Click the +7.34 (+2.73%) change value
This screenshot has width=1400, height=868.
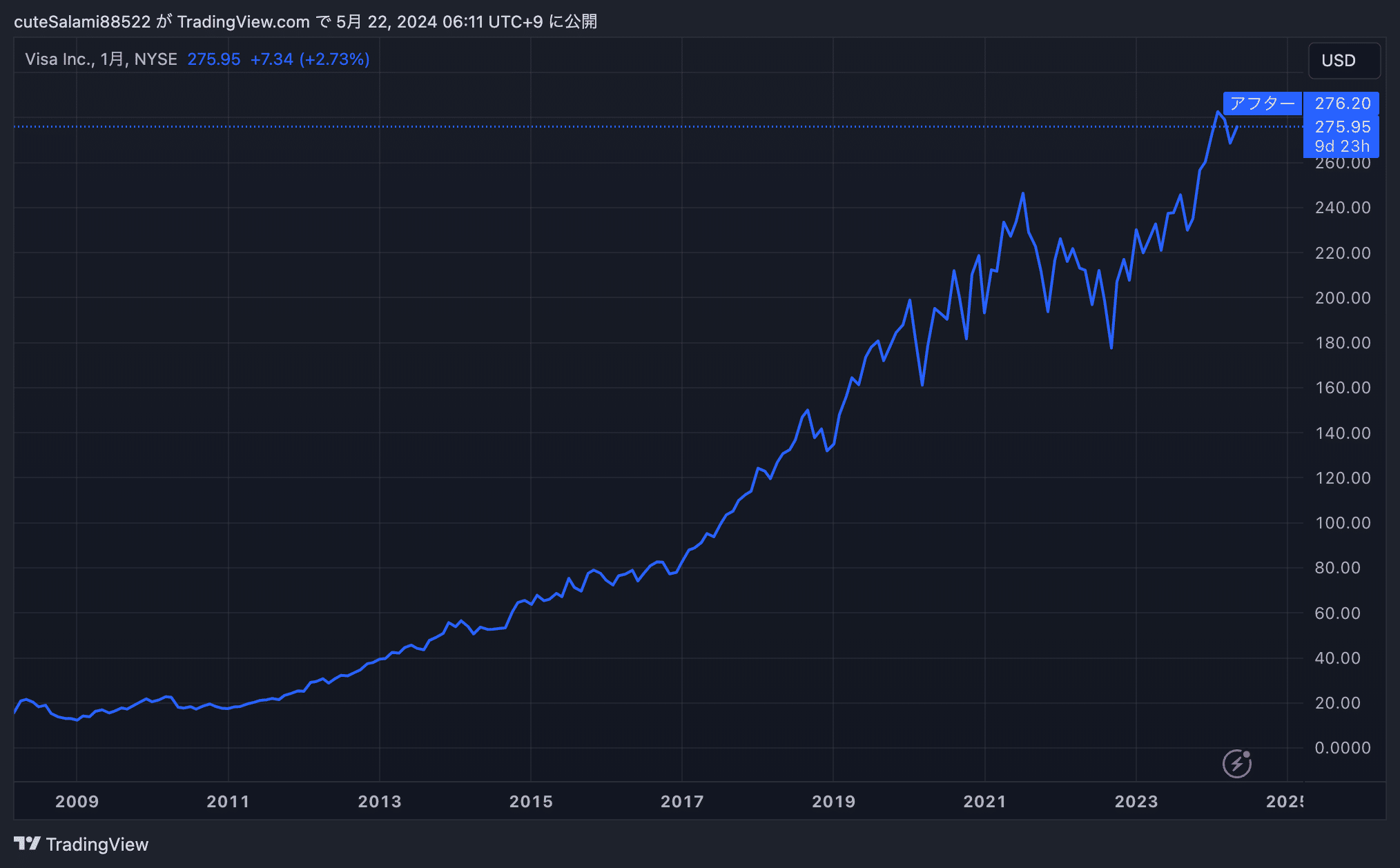click(310, 59)
